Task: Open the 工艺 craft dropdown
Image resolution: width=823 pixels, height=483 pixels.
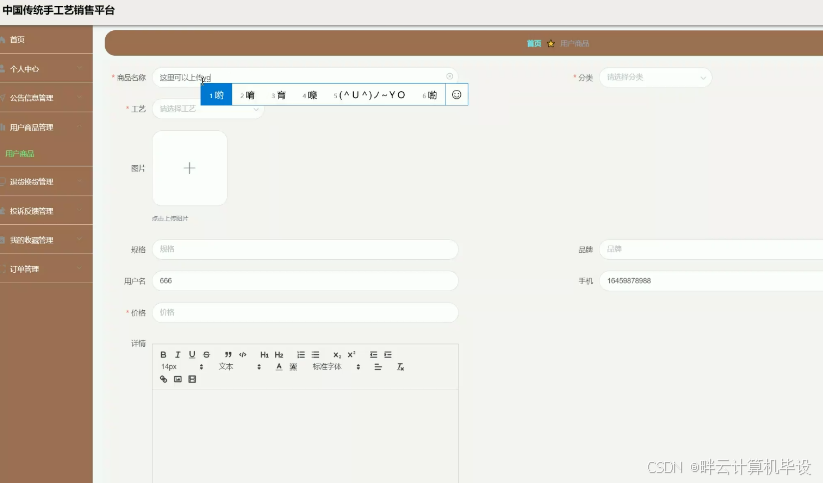Action: (208, 109)
